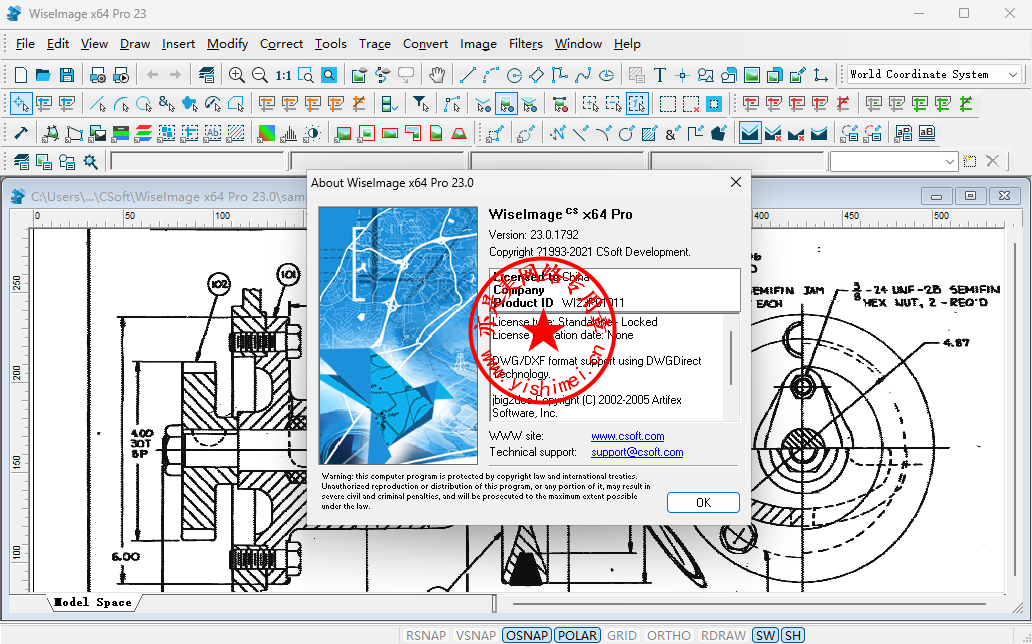Click the first empty field in bottom toolbar
Screen dimensions: 1032x644
coord(197,161)
